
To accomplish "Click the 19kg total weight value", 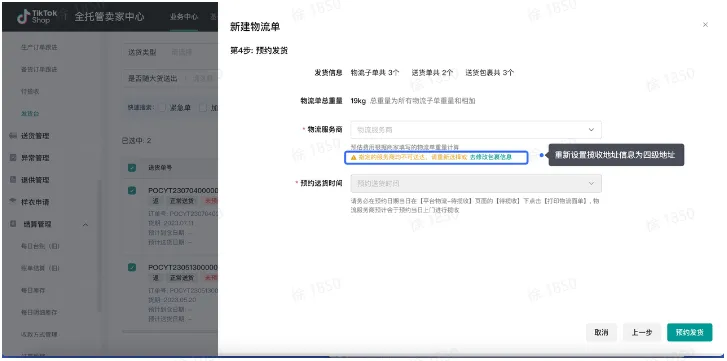I will click(358, 101).
